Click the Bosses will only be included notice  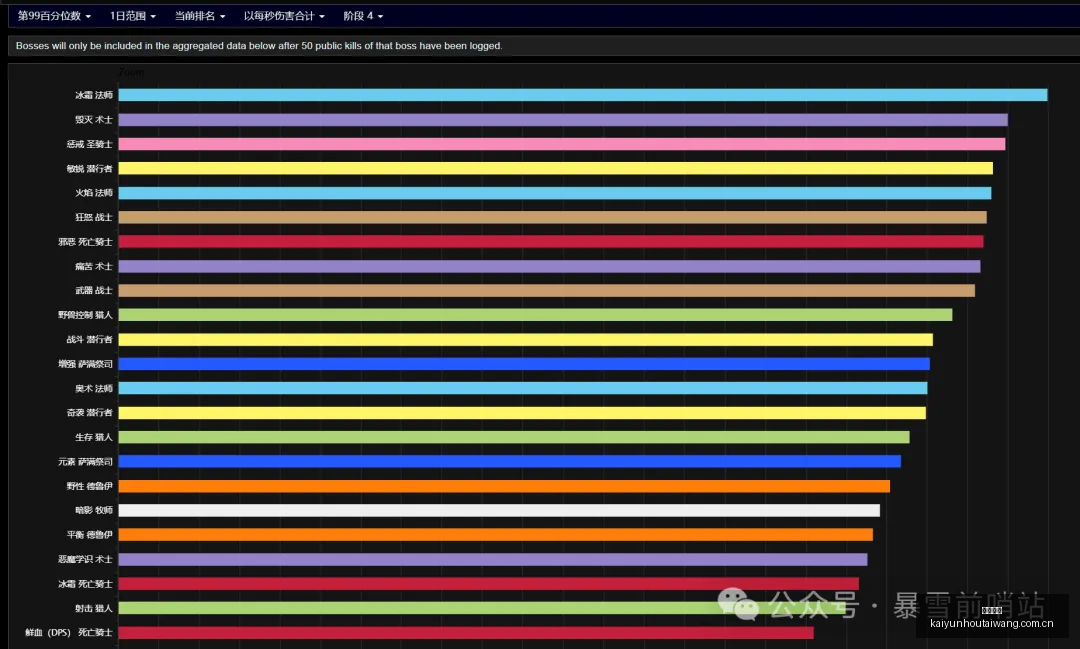[x=259, y=46]
